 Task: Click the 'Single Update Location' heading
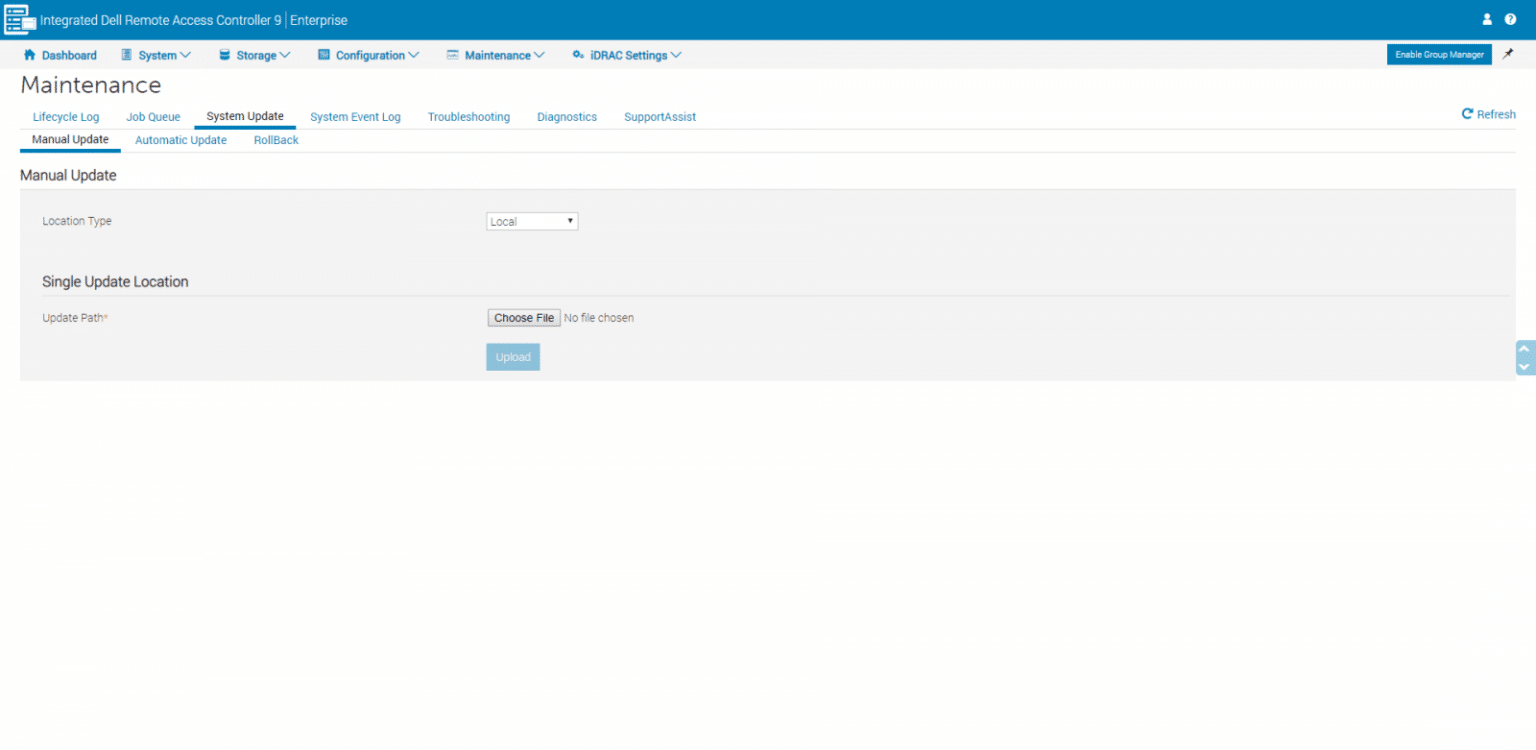[115, 282]
